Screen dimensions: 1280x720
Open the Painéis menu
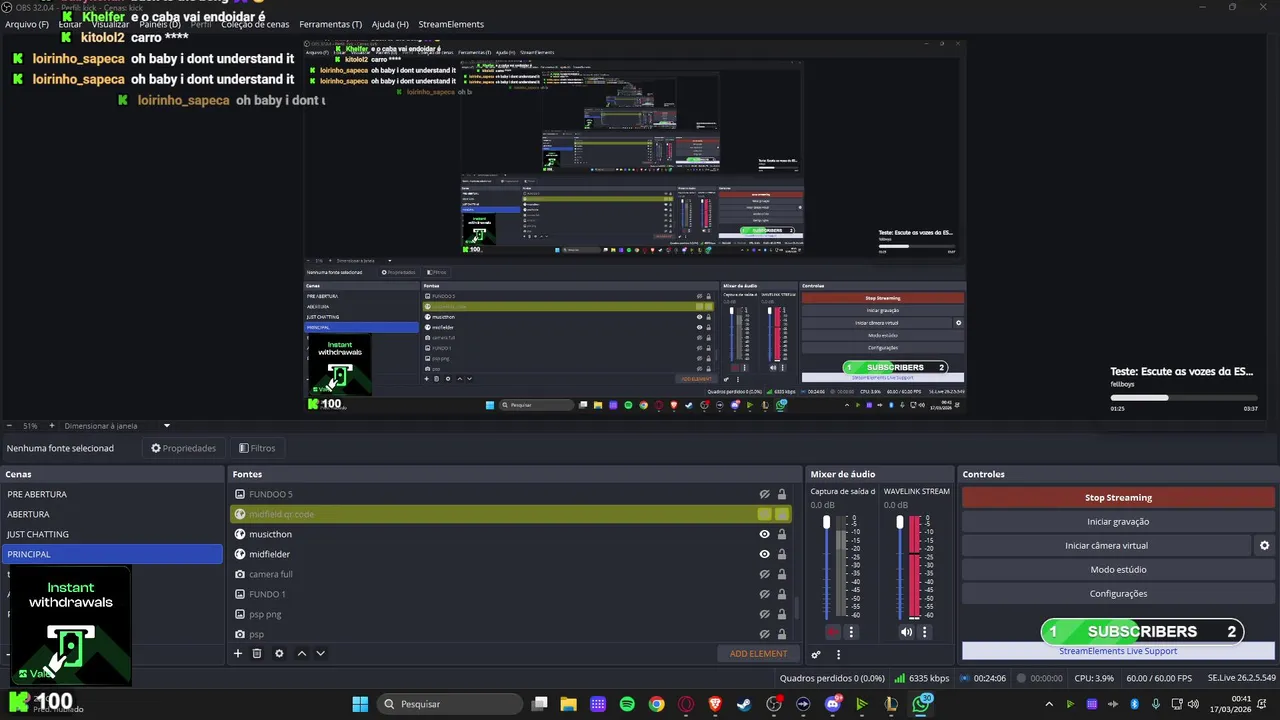(160, 24)
